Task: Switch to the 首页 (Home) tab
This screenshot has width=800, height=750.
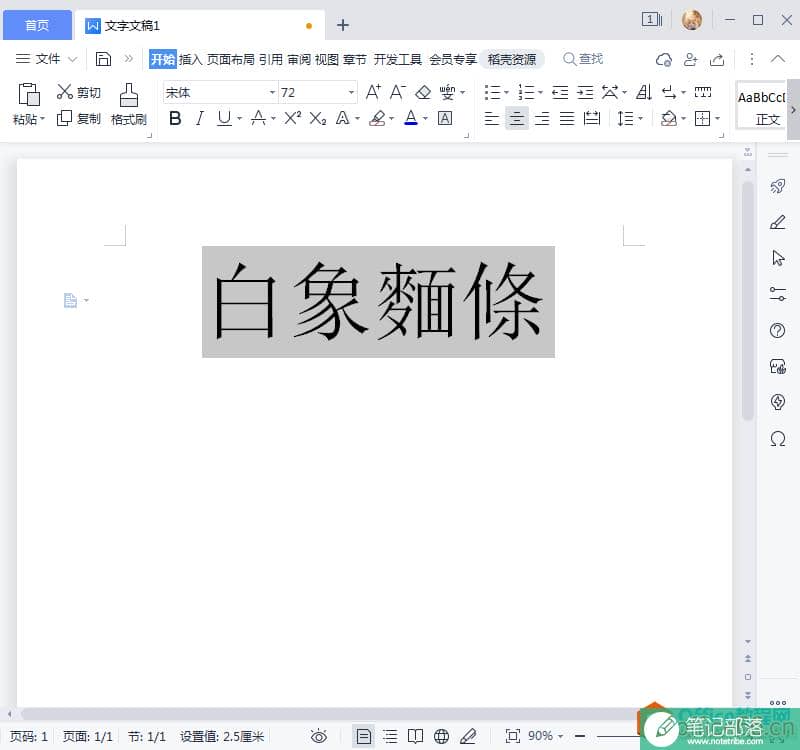Action: [37, 25]
